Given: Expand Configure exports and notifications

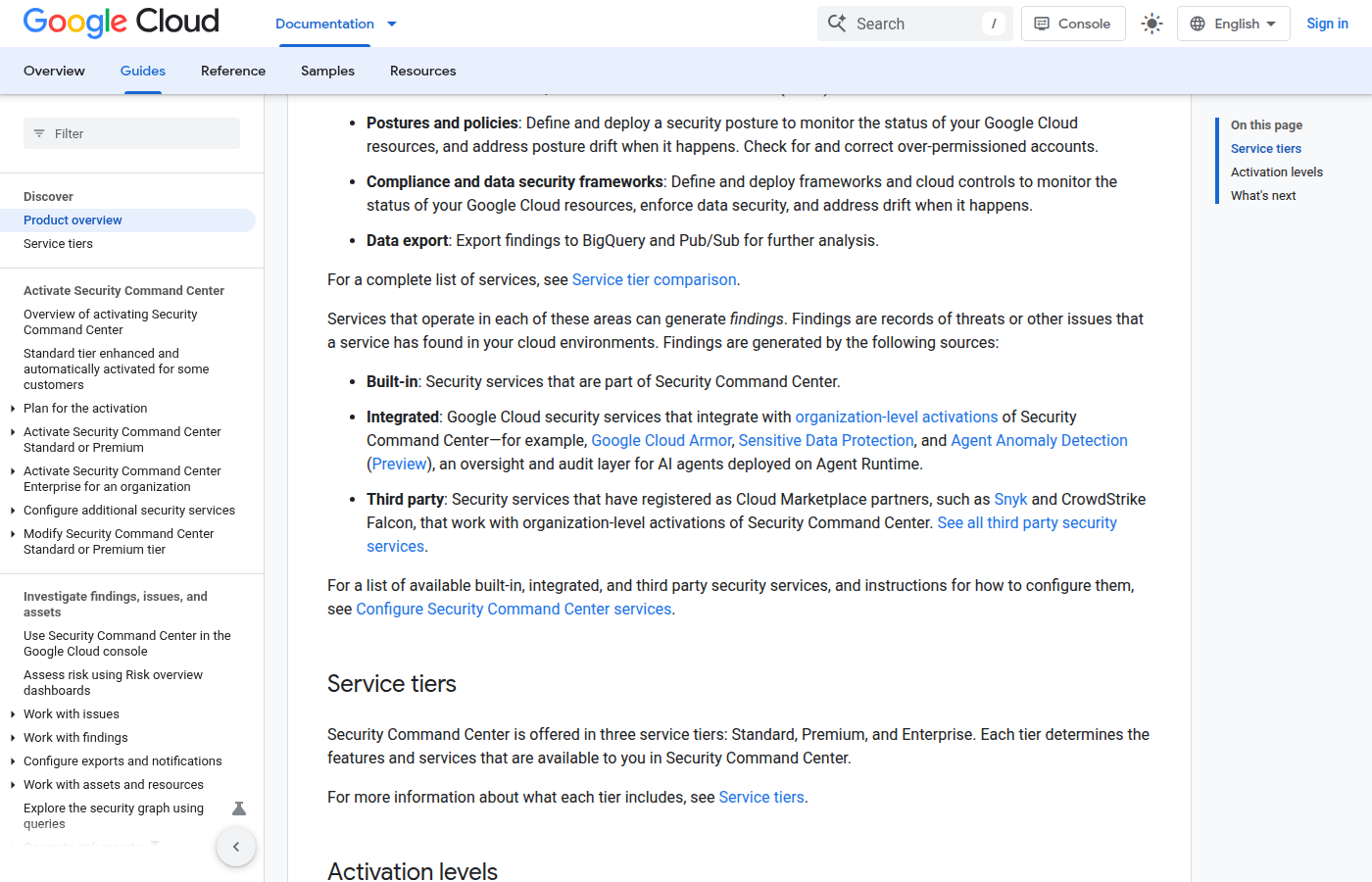Looking at the screenshot, I should (x=12, y=761).
